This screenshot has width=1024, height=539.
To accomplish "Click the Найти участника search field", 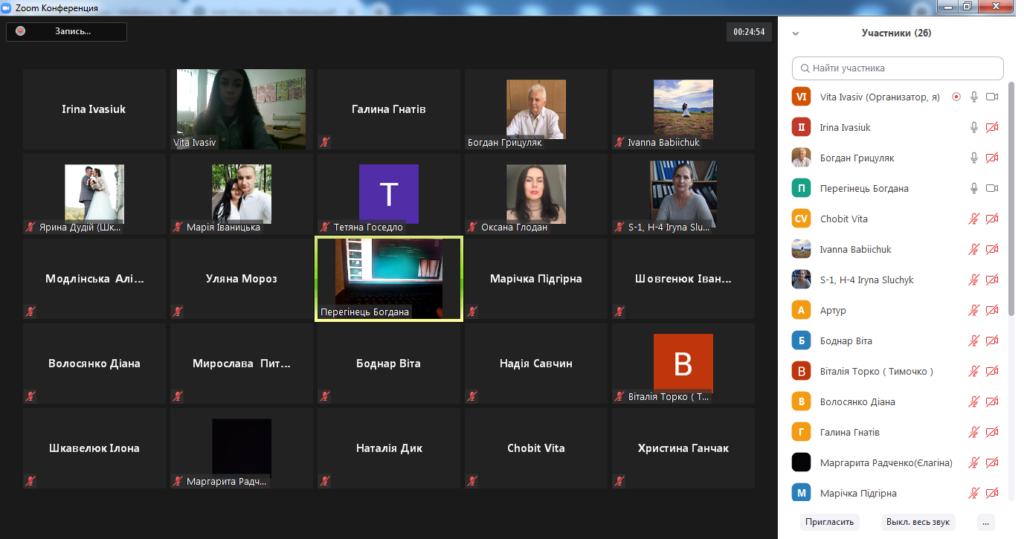I will coord(897,68).
